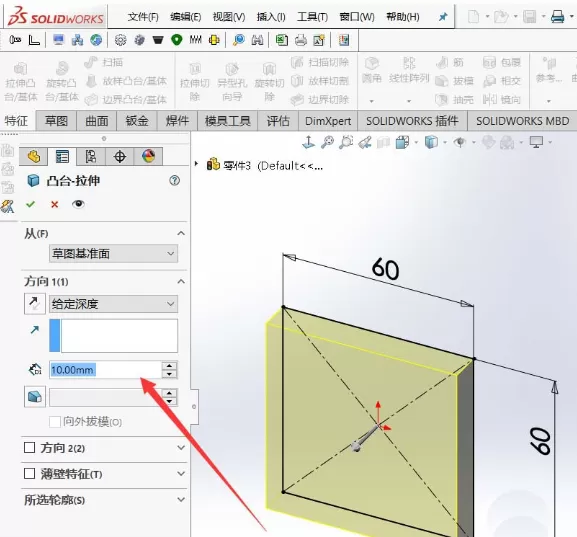
Task: Toggle the draft on/off button
Action: tap(35, 396)
